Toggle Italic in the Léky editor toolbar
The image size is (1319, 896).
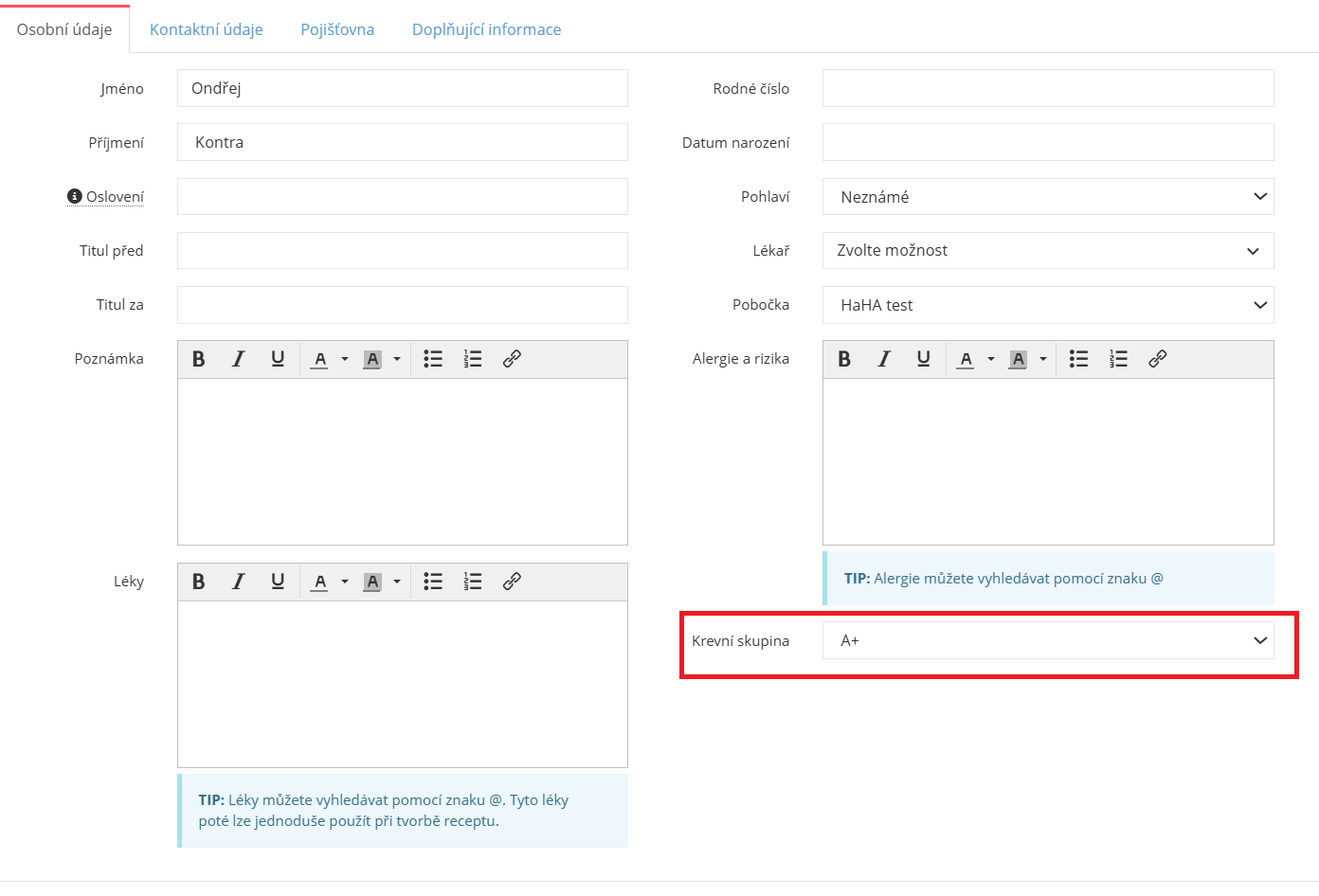pos(238,582)
